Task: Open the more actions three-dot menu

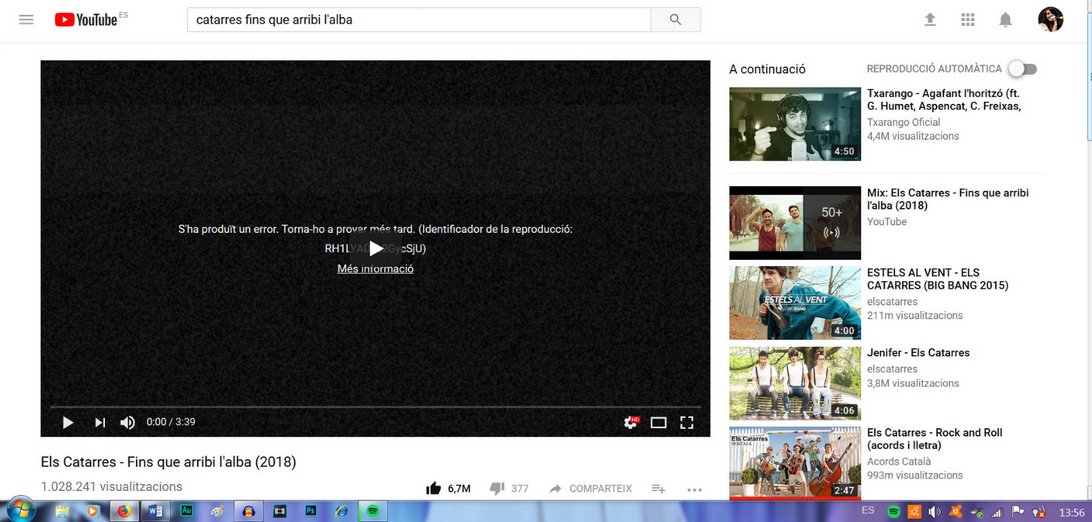Action: [x=694, y=489]
